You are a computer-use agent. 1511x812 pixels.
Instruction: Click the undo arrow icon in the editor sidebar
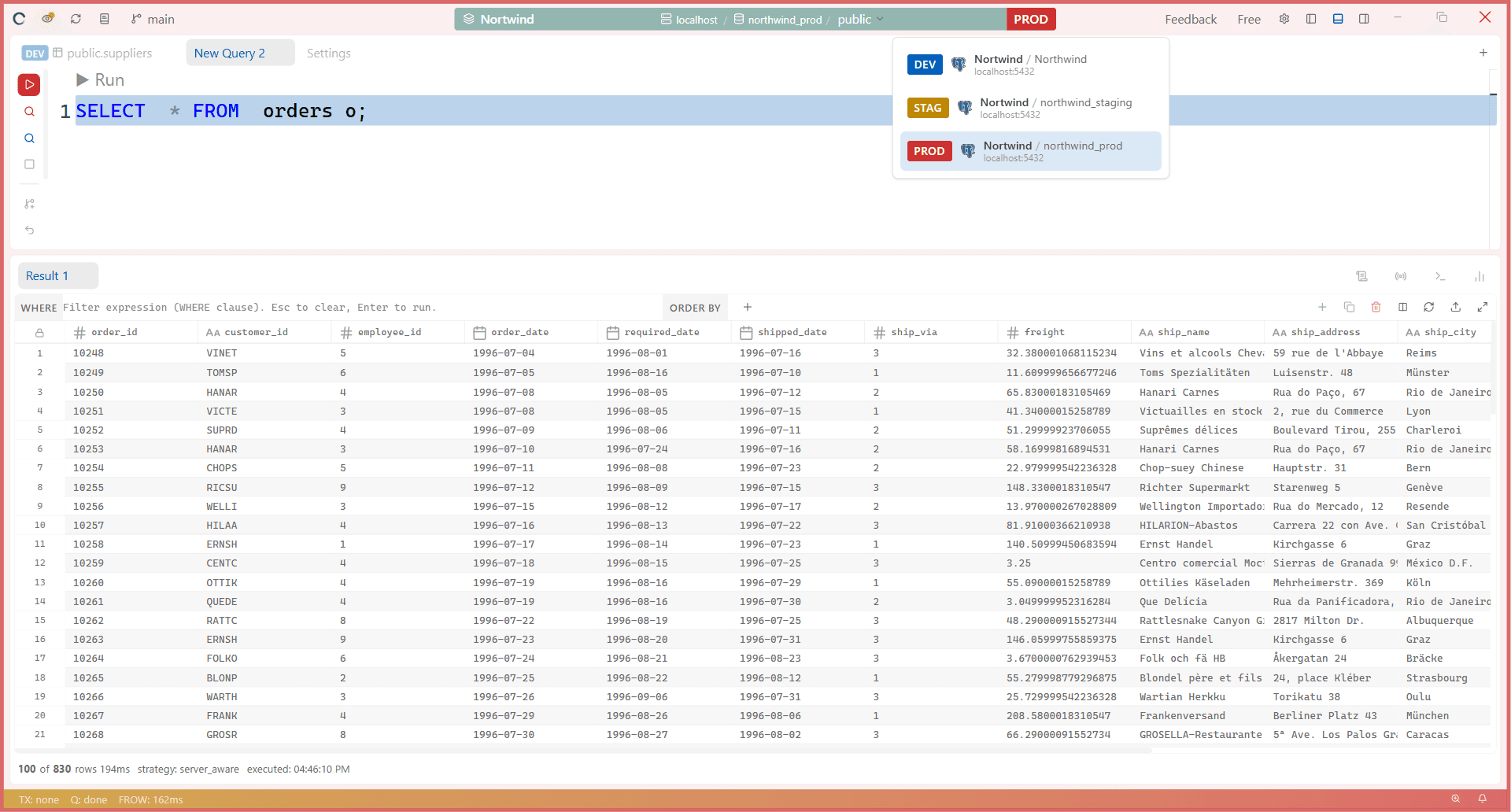point(29,230)
